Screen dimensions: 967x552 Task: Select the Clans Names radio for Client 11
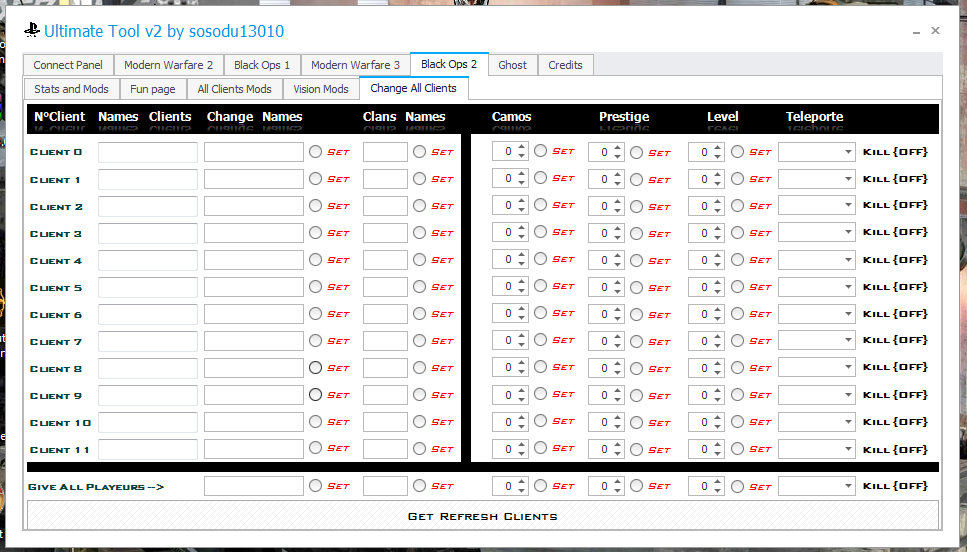(x=419, y=448)
